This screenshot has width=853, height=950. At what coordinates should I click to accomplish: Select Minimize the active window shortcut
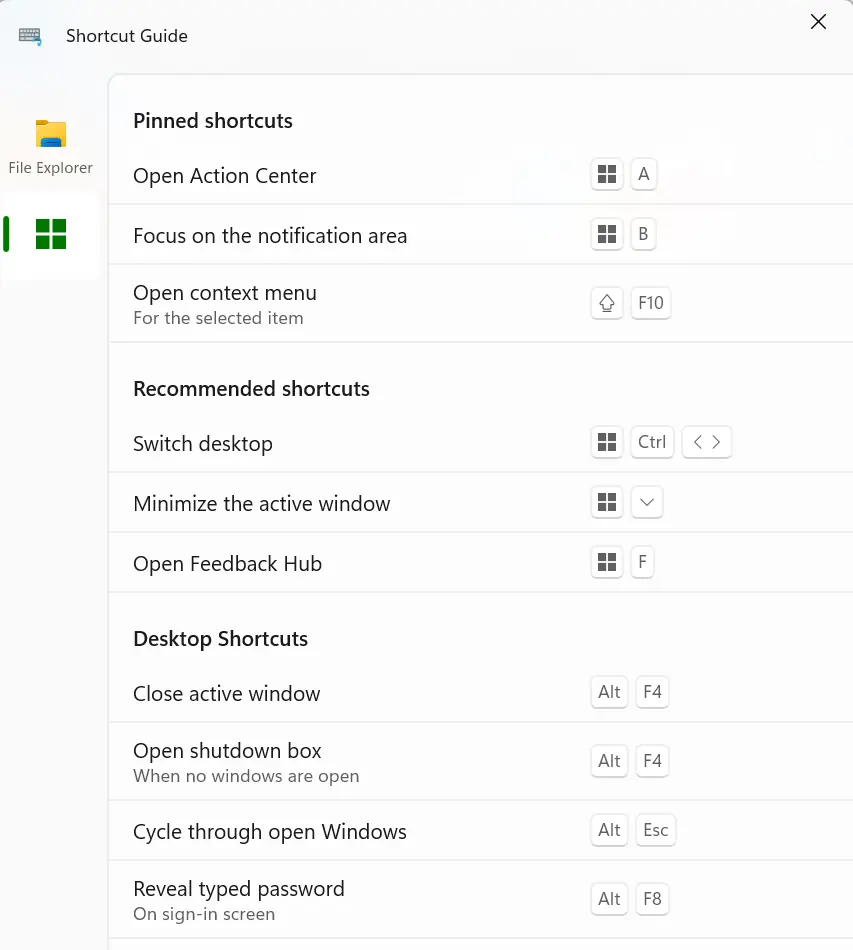click(x=480, y=503)
